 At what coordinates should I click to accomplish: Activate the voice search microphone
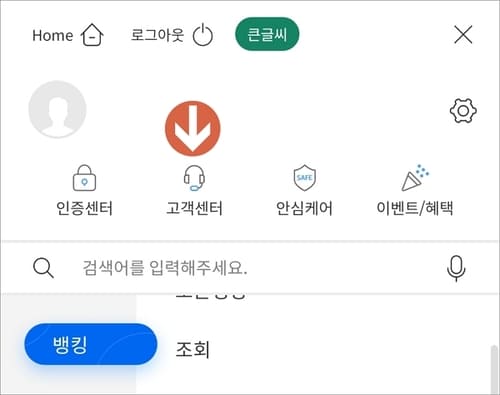click(456, 268)
